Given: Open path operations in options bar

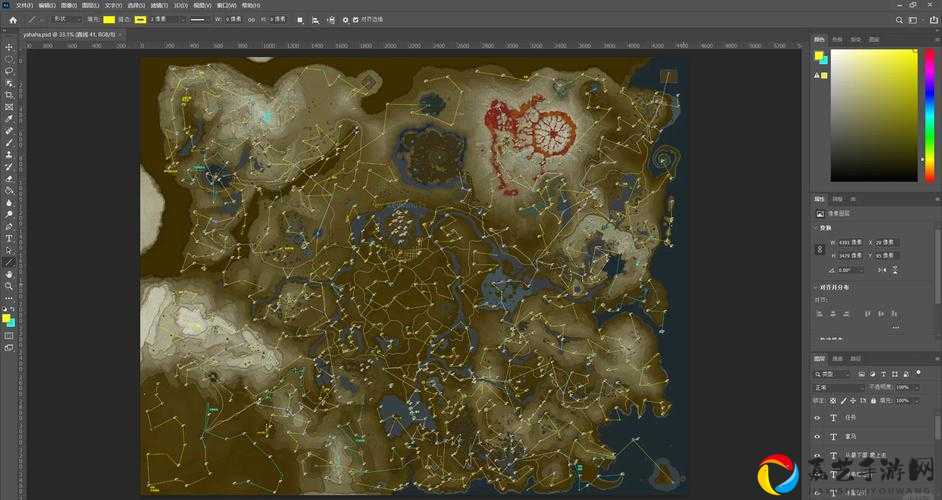Looking at the screenshot, I should [300, 20].
